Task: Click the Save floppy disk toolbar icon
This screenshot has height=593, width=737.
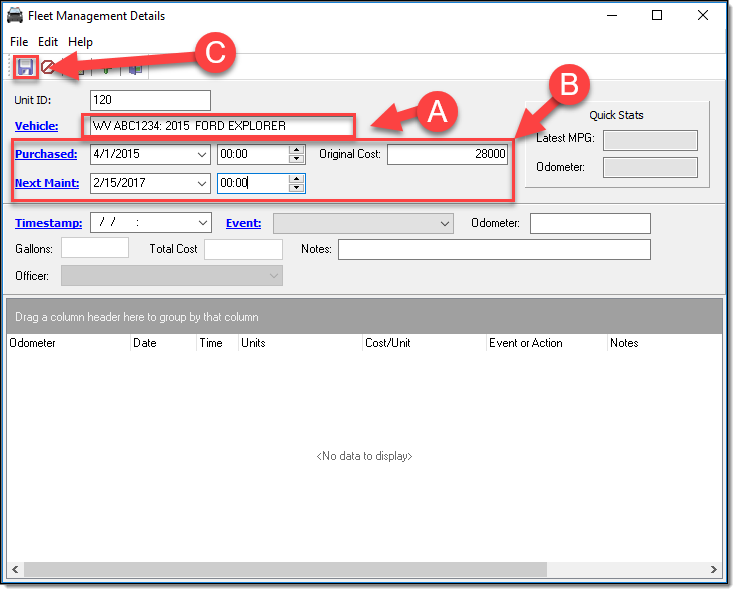Action: pos(25,68)
